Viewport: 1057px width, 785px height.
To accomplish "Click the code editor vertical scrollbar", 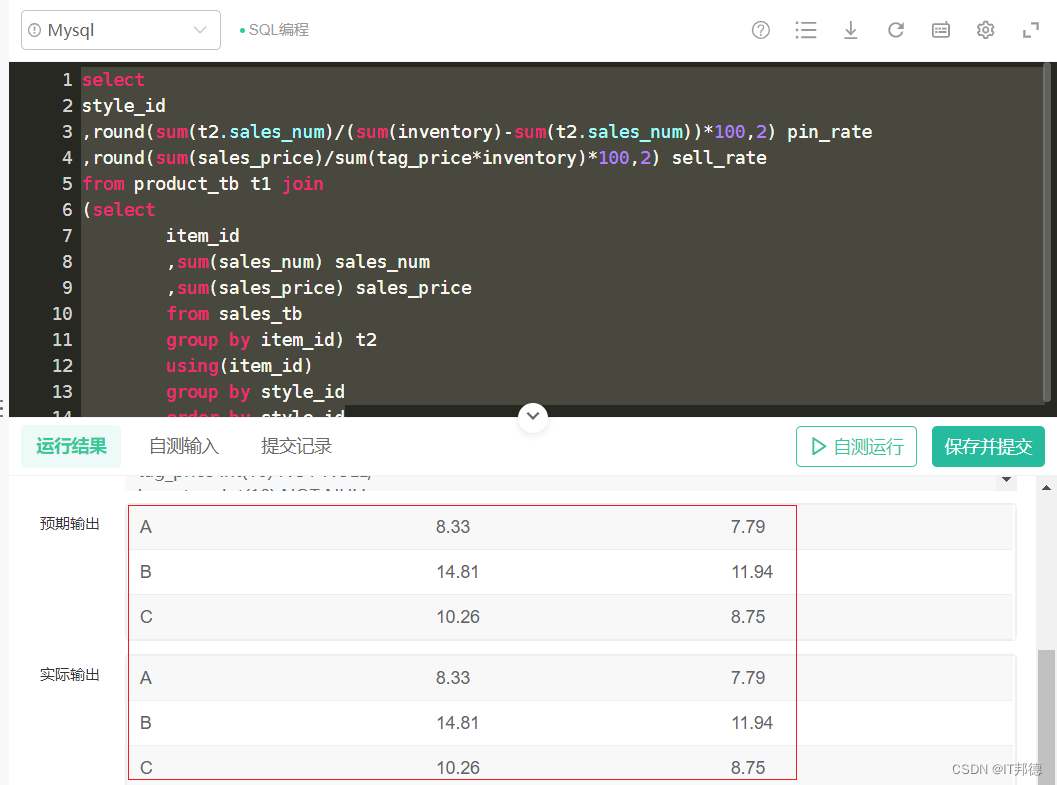I will [1047, 232].
